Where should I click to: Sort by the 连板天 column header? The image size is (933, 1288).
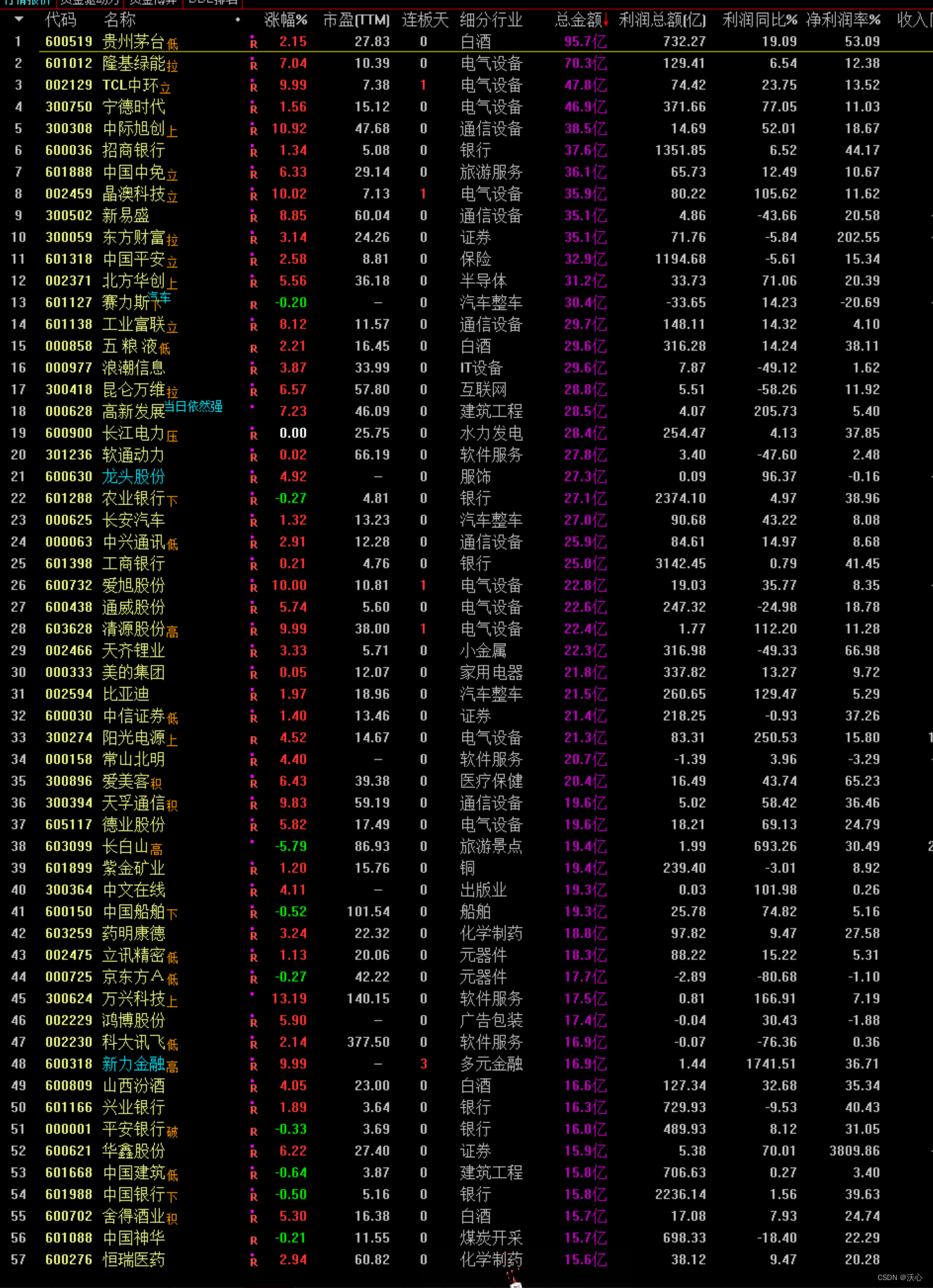pyautogui.click(x=425, y=20)
